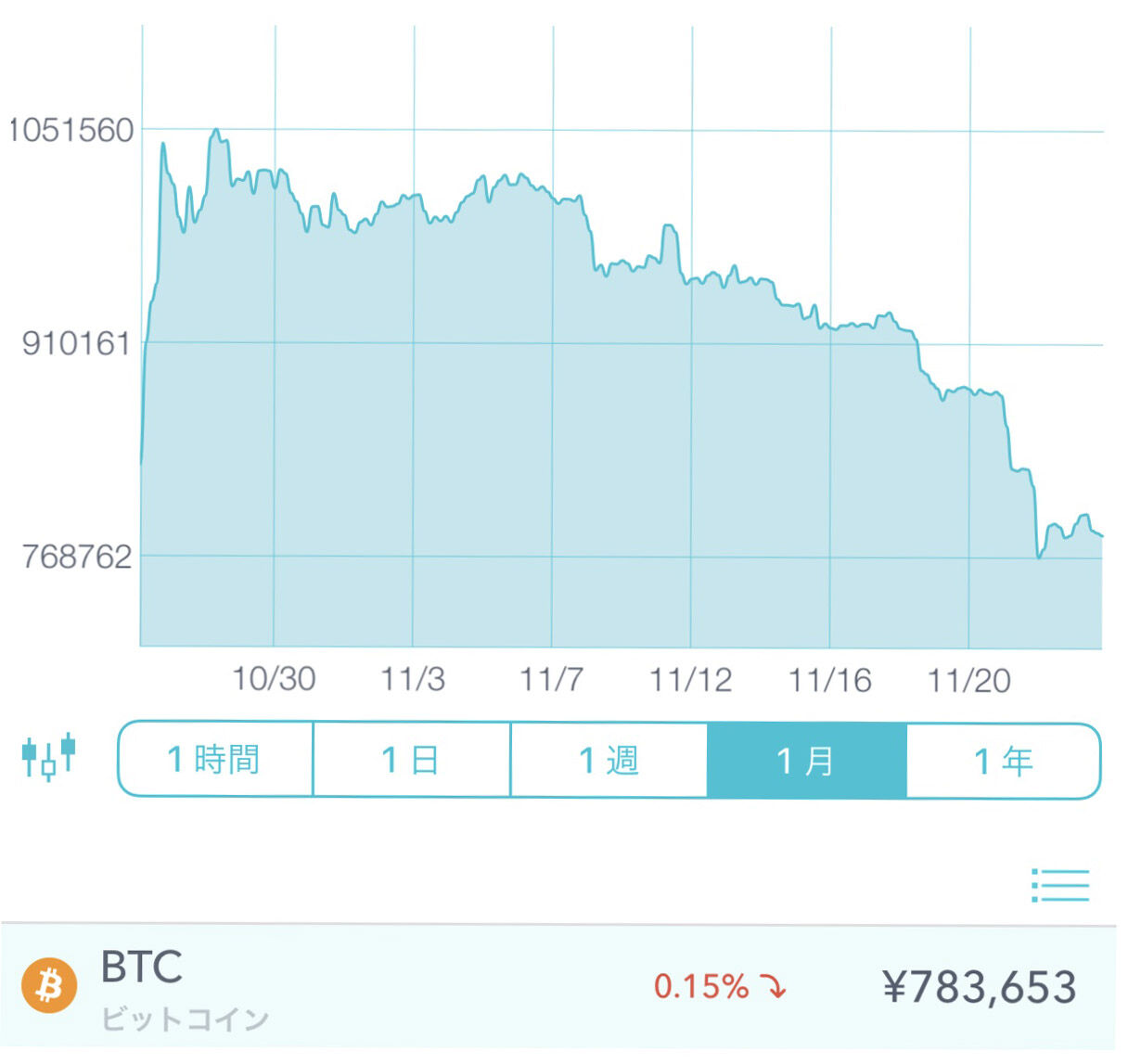Switch chart to 1週 range
Screen dimensions: 1128x1064
click(x=609, y=760)
